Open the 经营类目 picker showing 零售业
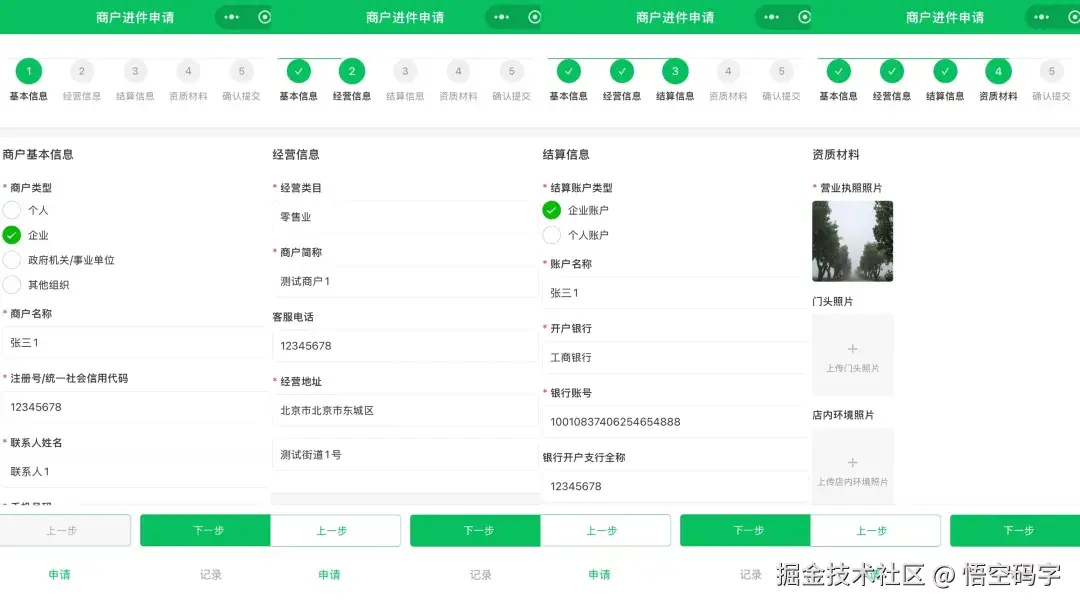This screenshot has width=1080, height=607. click(x=405, y=216)
